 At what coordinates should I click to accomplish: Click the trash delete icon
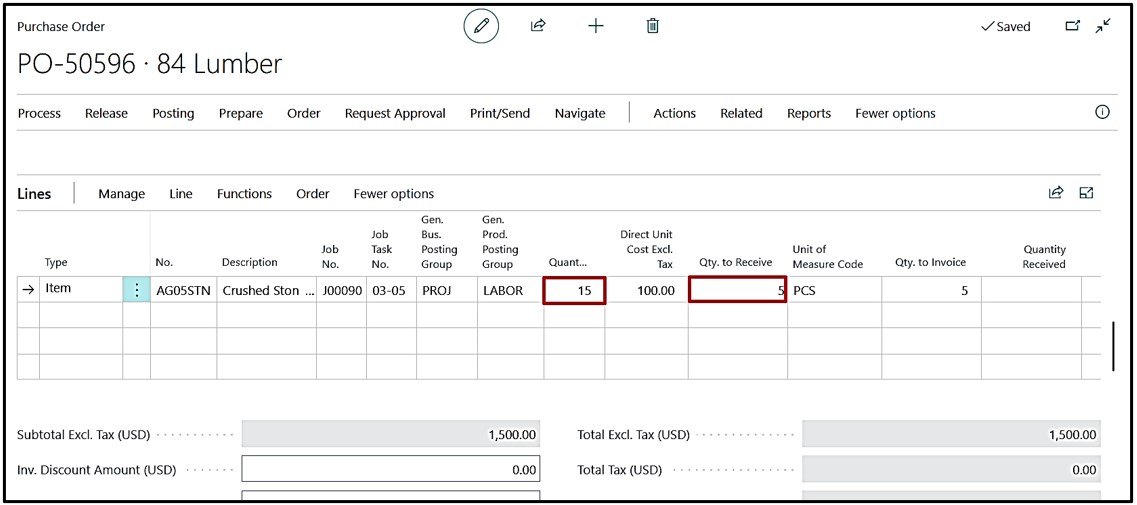653,26
